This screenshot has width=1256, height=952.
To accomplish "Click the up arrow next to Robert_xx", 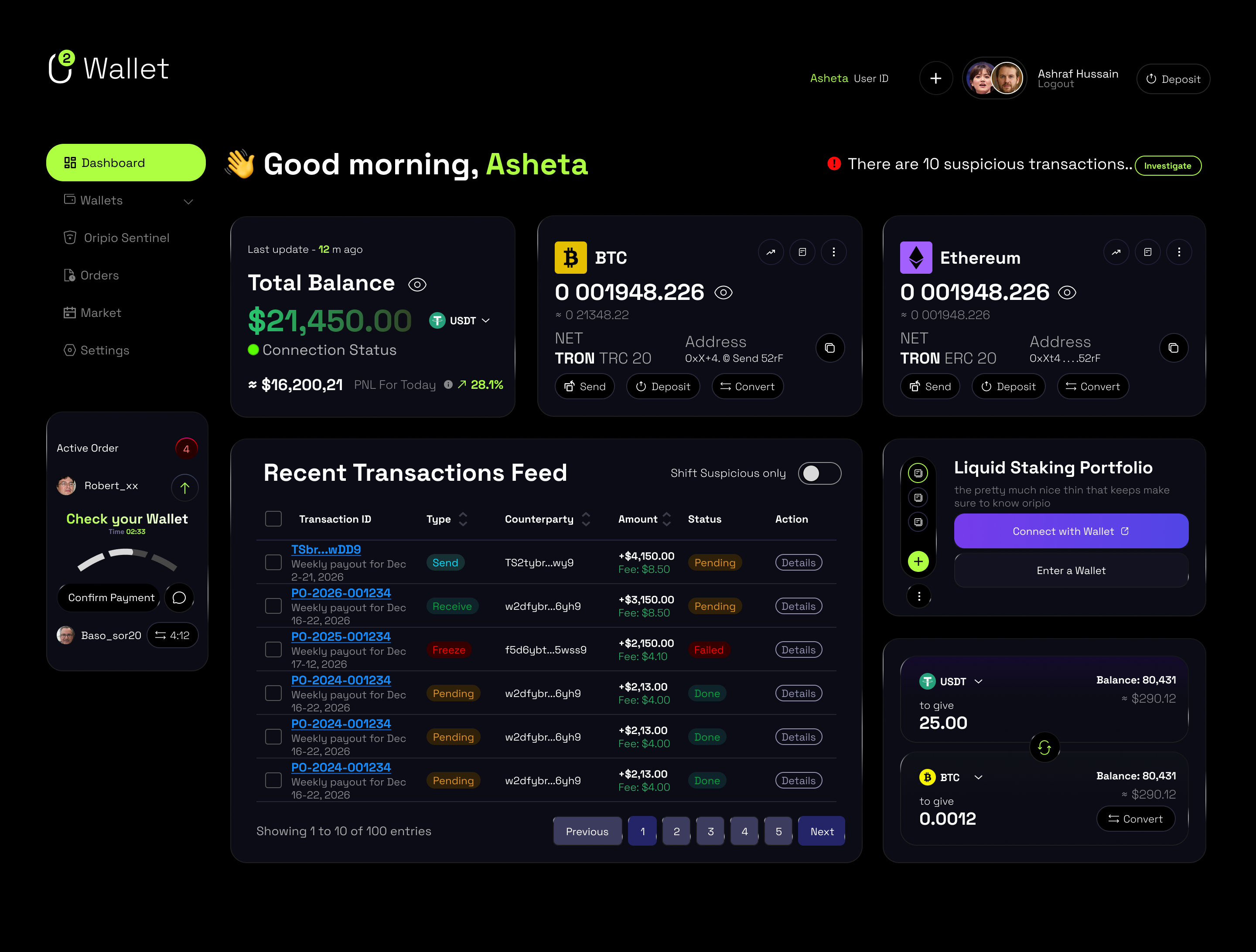I will 184,487.
